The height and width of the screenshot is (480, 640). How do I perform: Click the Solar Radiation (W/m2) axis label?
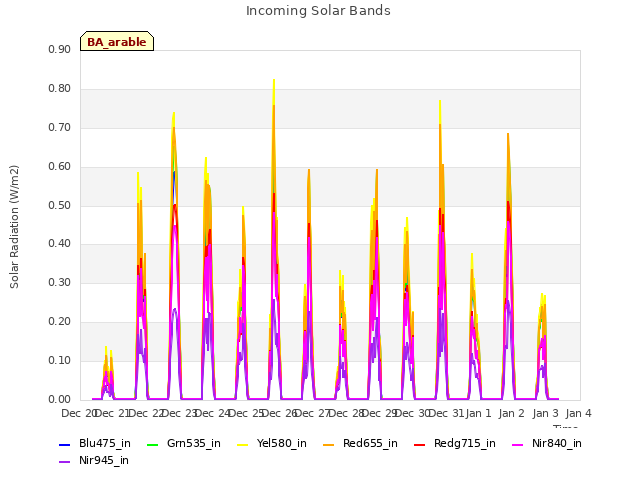[x=14, y=227]
